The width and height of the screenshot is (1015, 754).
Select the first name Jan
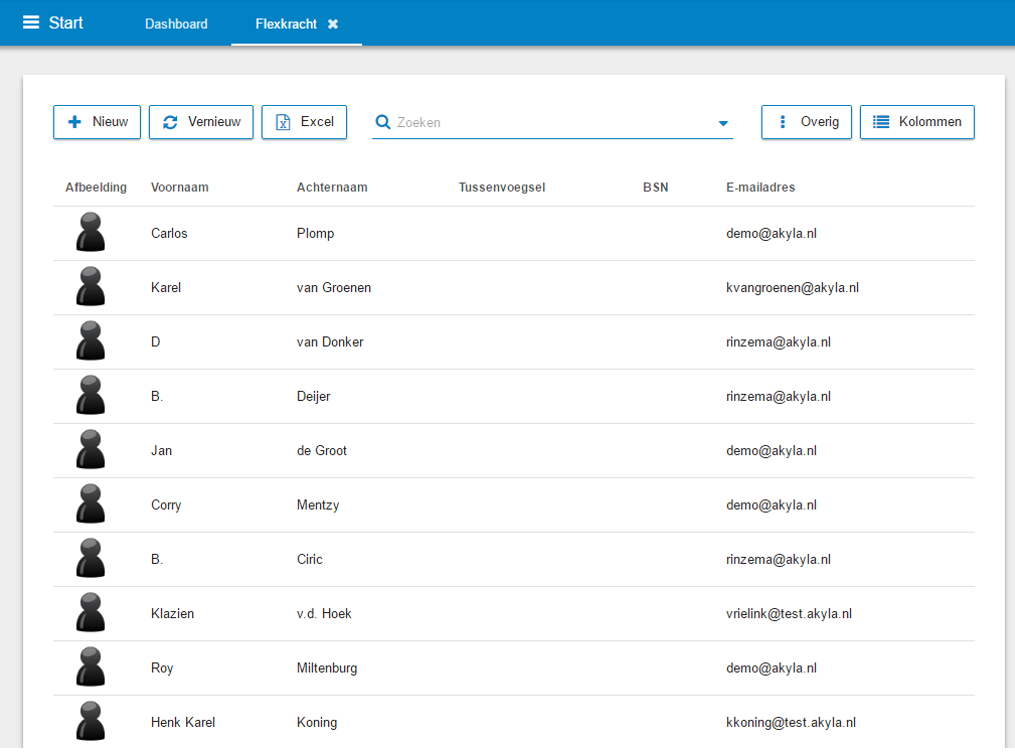[161, 451]
